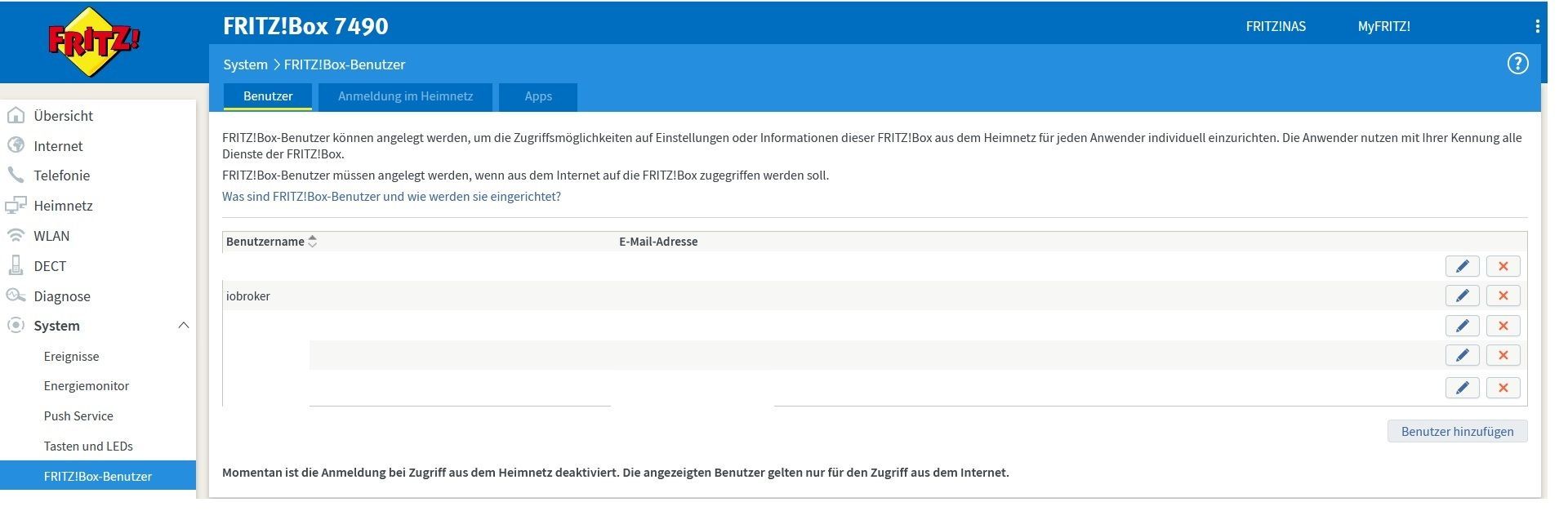Click the DECT phone icon
Viewport: 1568px width, 511px height.
16,265
